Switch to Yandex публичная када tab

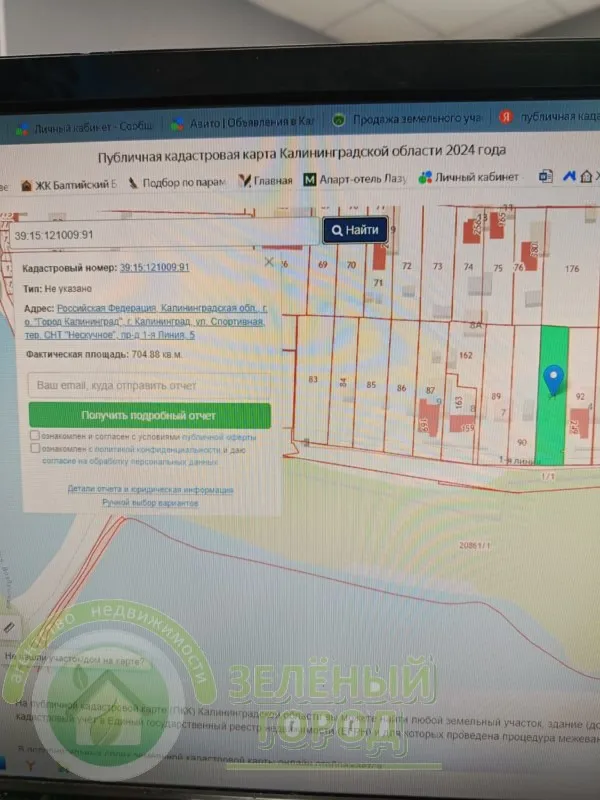pos(549,117)
